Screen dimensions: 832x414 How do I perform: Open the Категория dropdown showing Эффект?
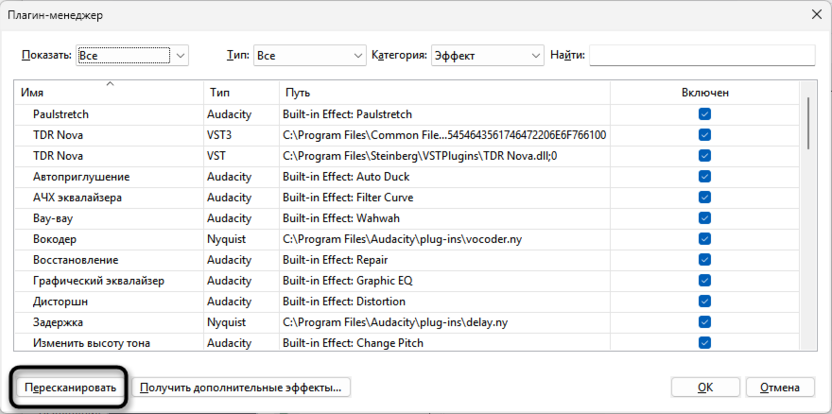click(x=488, y=55)
